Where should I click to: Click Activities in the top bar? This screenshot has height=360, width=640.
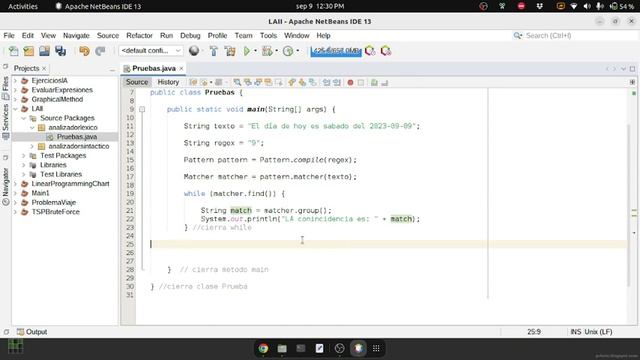pos(23,6)
